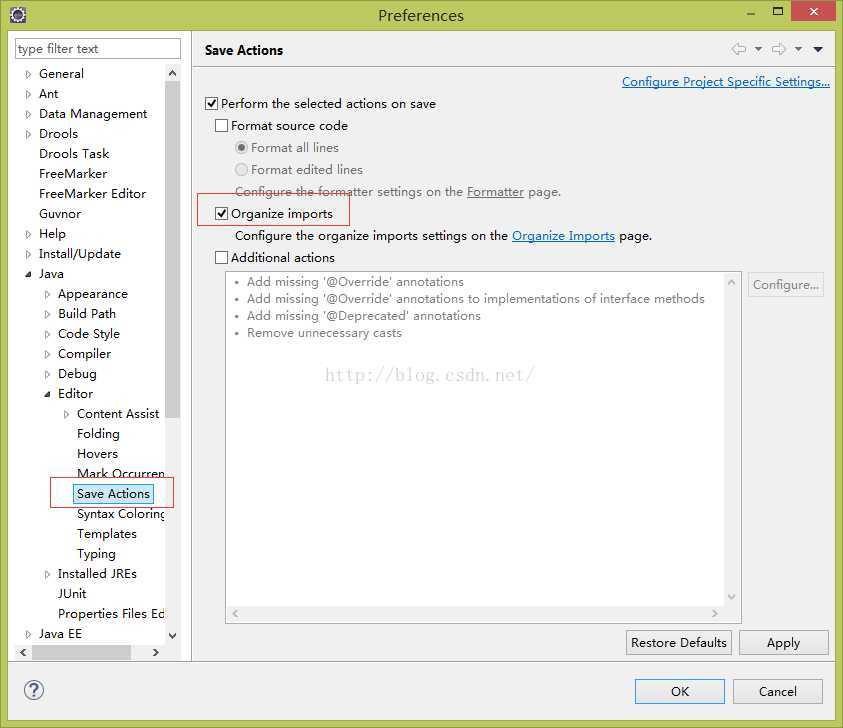Screen dimensions: 843x728
Task: Open the view menu triangle in header
Action: (x=818, y=49)
